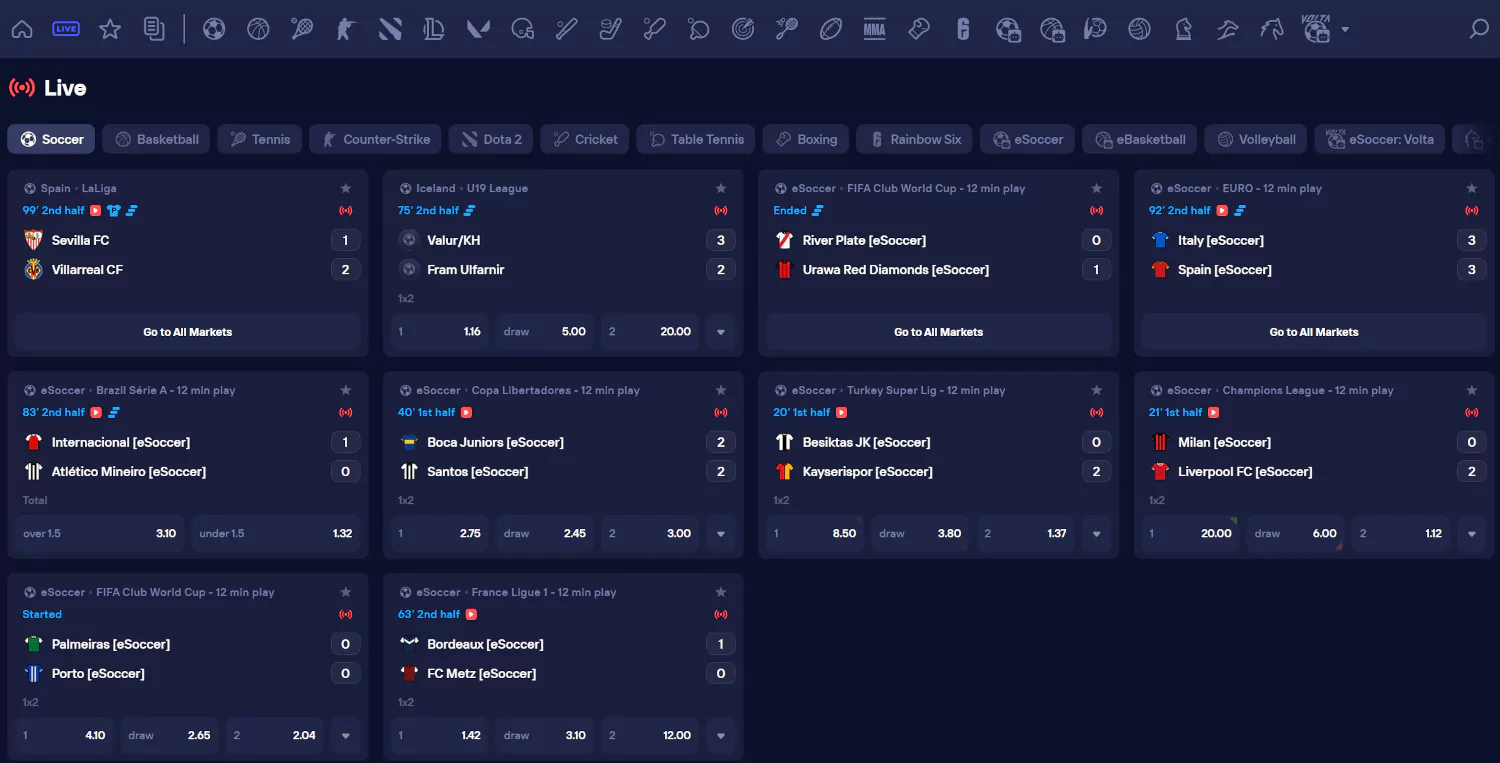Favorite the Boca Juniors vs Santos match
The height and width of the screenshot is (763, 1500).
click(x=721, y=390)
